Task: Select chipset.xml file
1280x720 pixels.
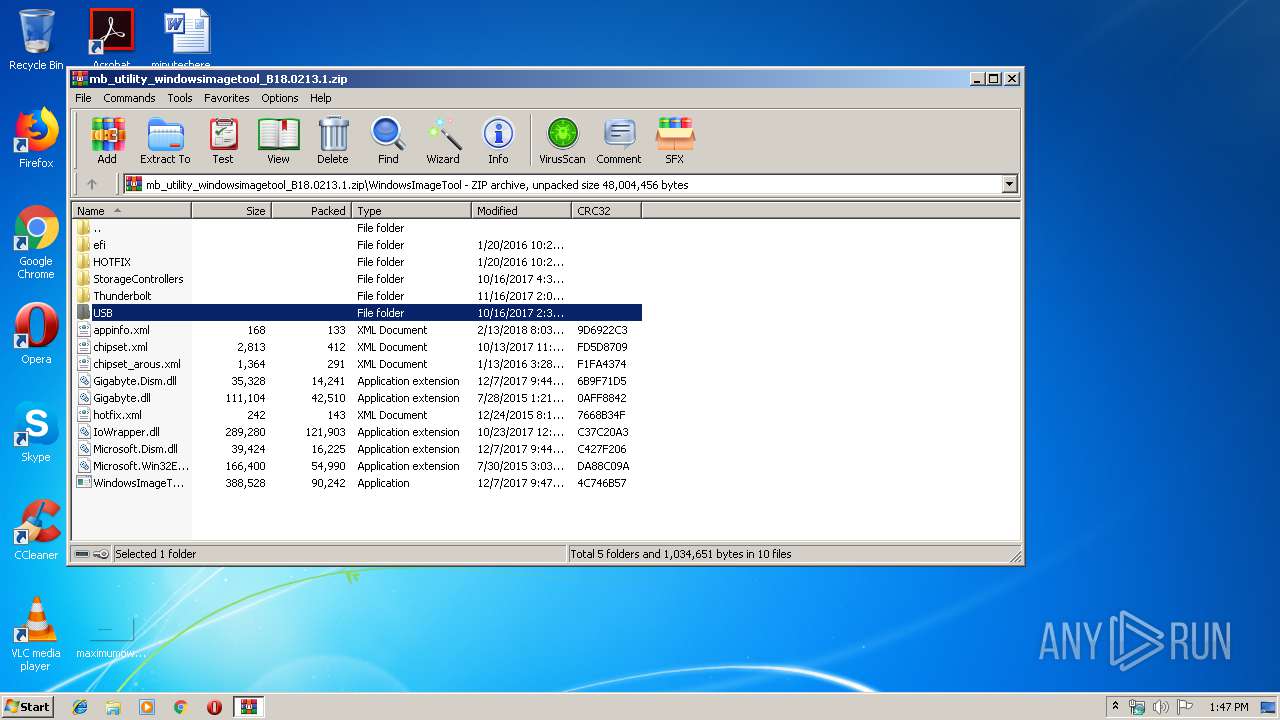Action: [357, 347]
